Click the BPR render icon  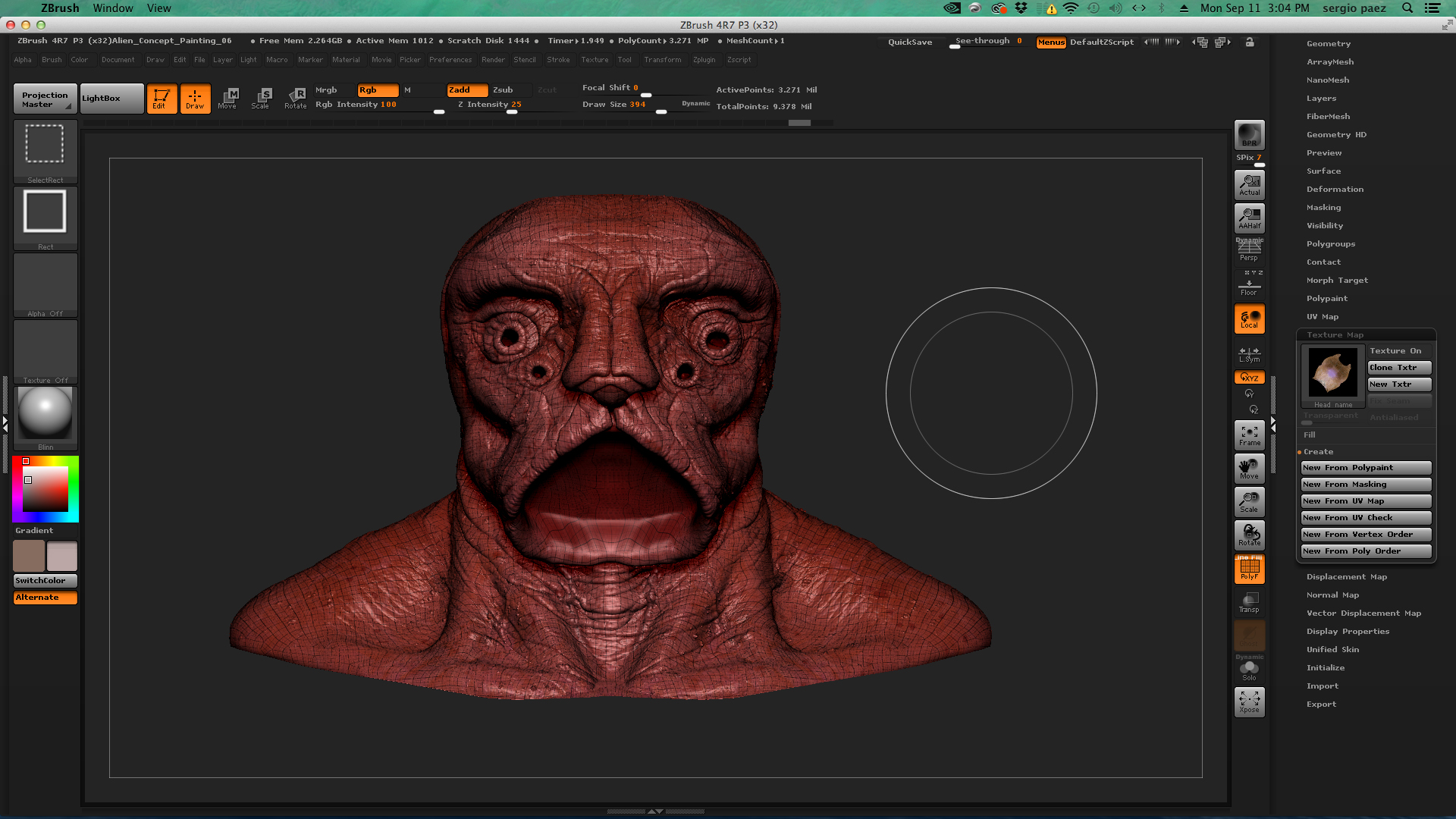tap(1249, 136)
